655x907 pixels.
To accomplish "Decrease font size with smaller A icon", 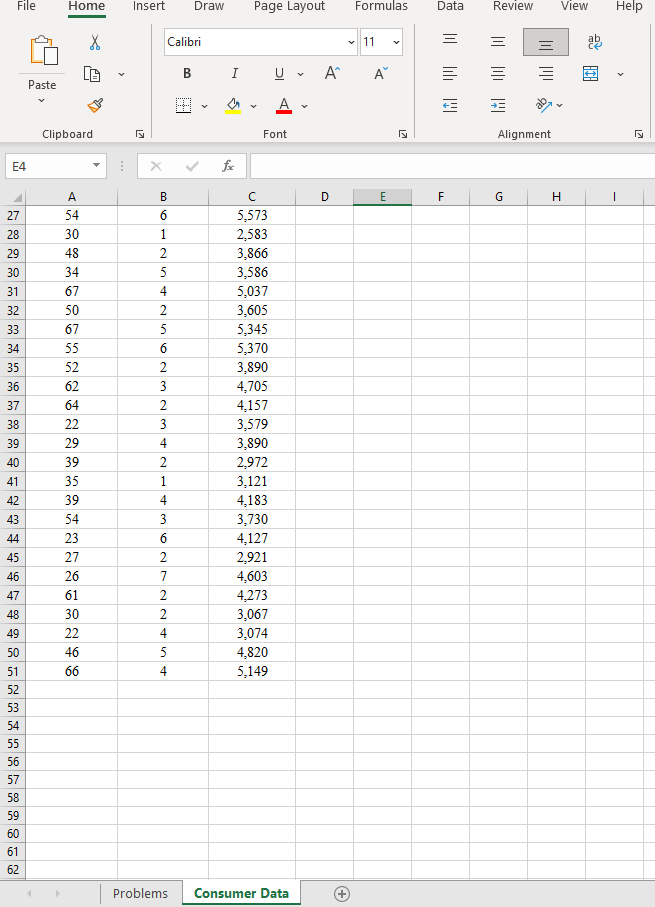I will coord(380,73).
